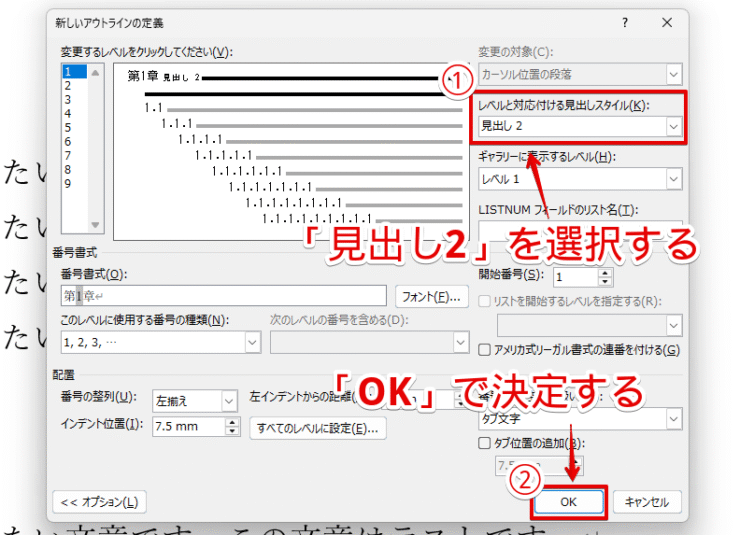
Task: Click すべてのレベルに設定(E)... button
Action: pyautogui.click(x=318, y=428)
